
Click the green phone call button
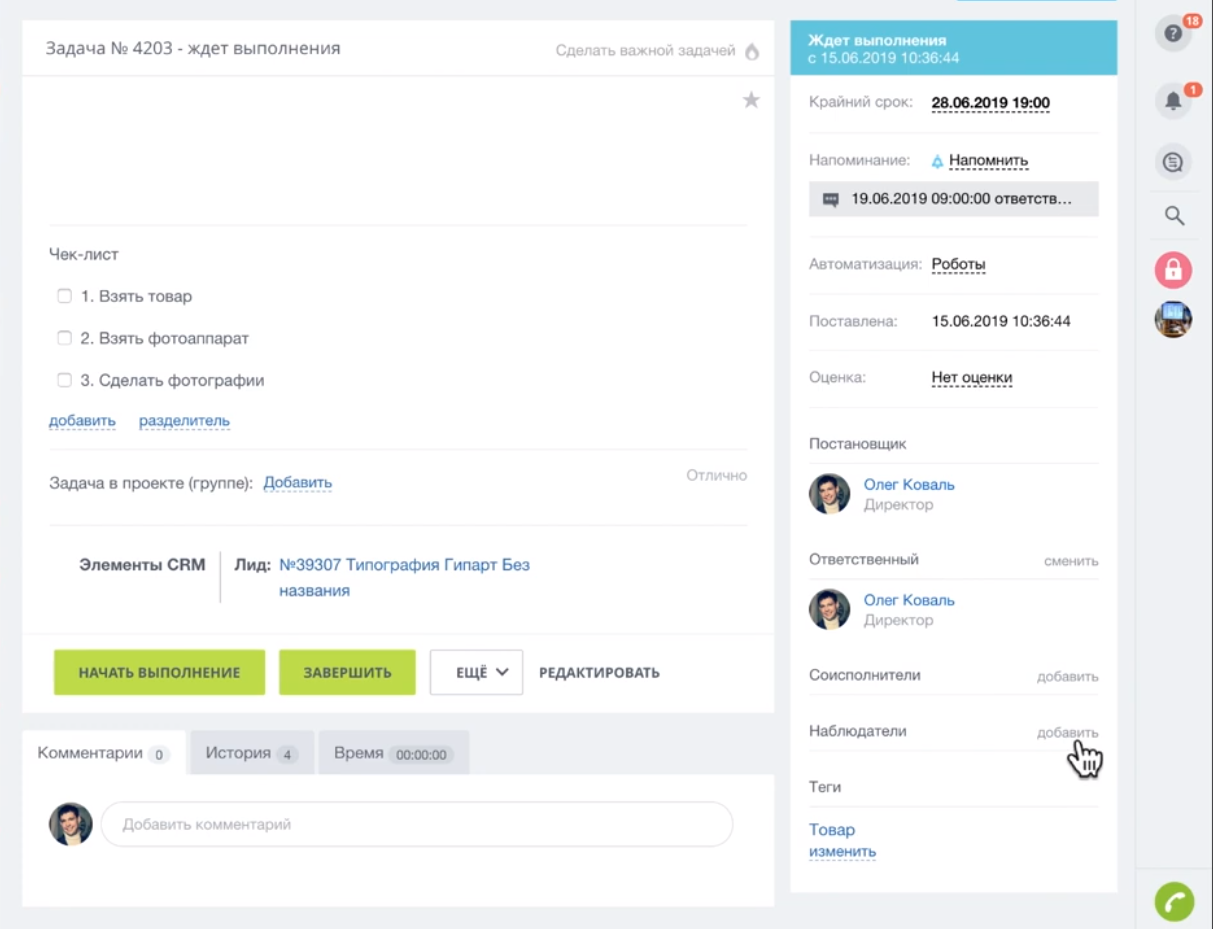pos(1174,902)
